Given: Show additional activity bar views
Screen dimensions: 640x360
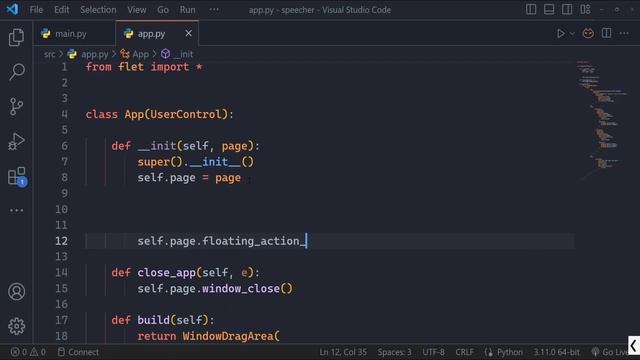Looking at the screenshot, I should 16,210.
